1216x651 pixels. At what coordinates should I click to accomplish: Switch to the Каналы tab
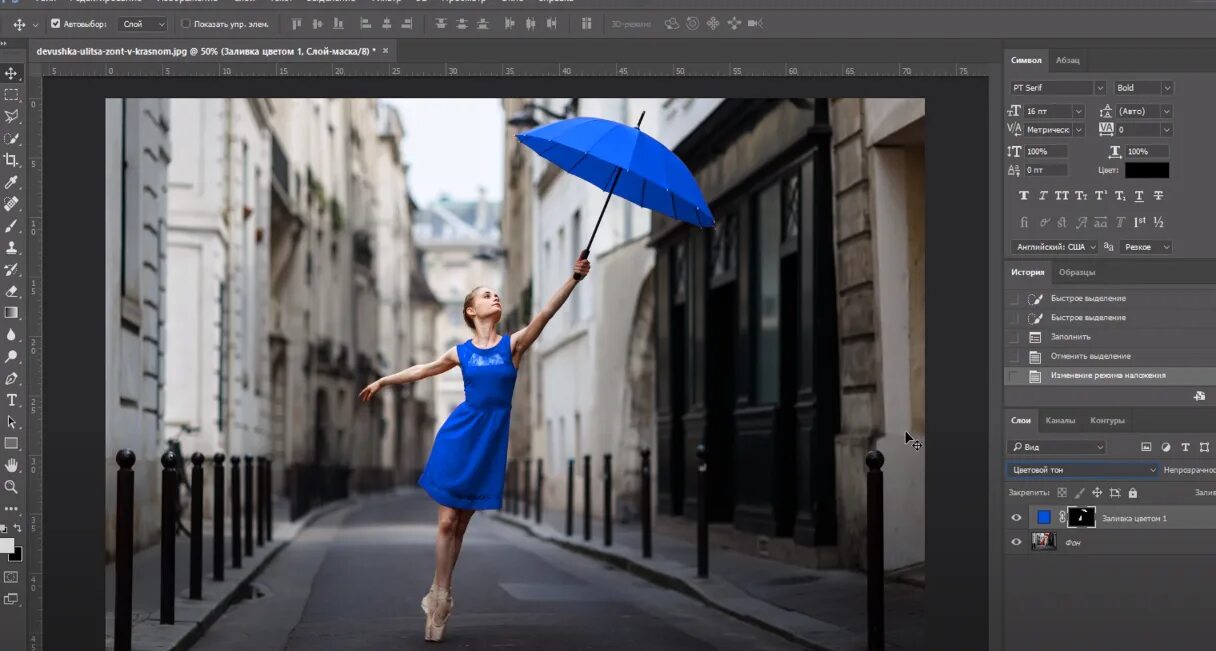tap(1060, 421)
